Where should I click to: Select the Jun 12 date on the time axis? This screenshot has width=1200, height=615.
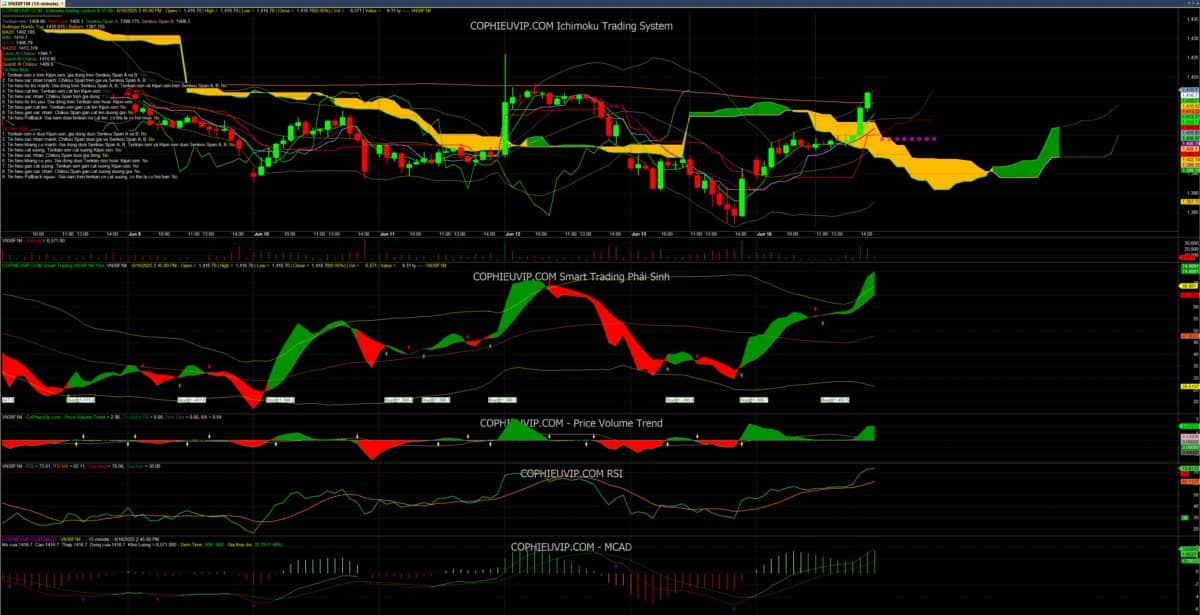click(x=515, y=233)
